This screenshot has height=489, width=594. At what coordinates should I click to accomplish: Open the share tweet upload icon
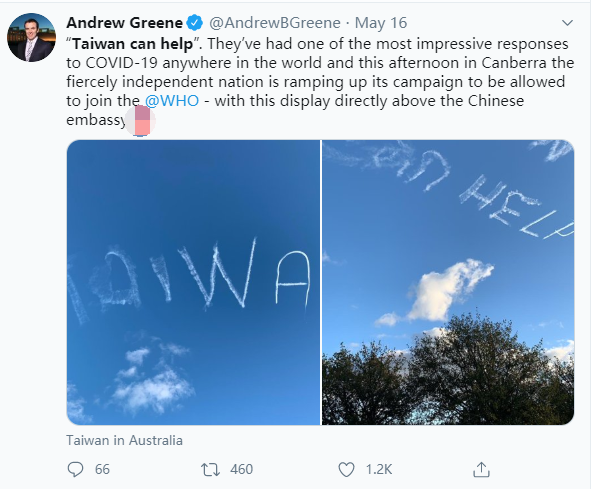pos(481,469)
